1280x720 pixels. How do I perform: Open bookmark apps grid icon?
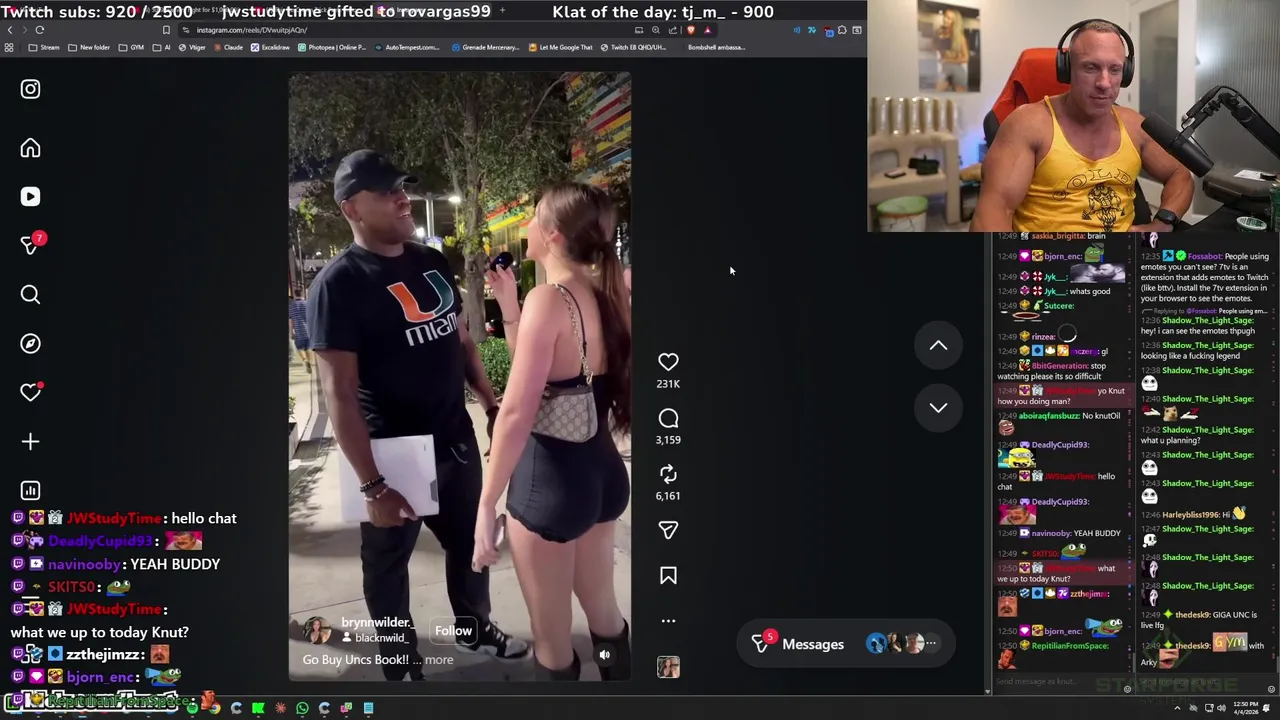(x=9, y=47)
